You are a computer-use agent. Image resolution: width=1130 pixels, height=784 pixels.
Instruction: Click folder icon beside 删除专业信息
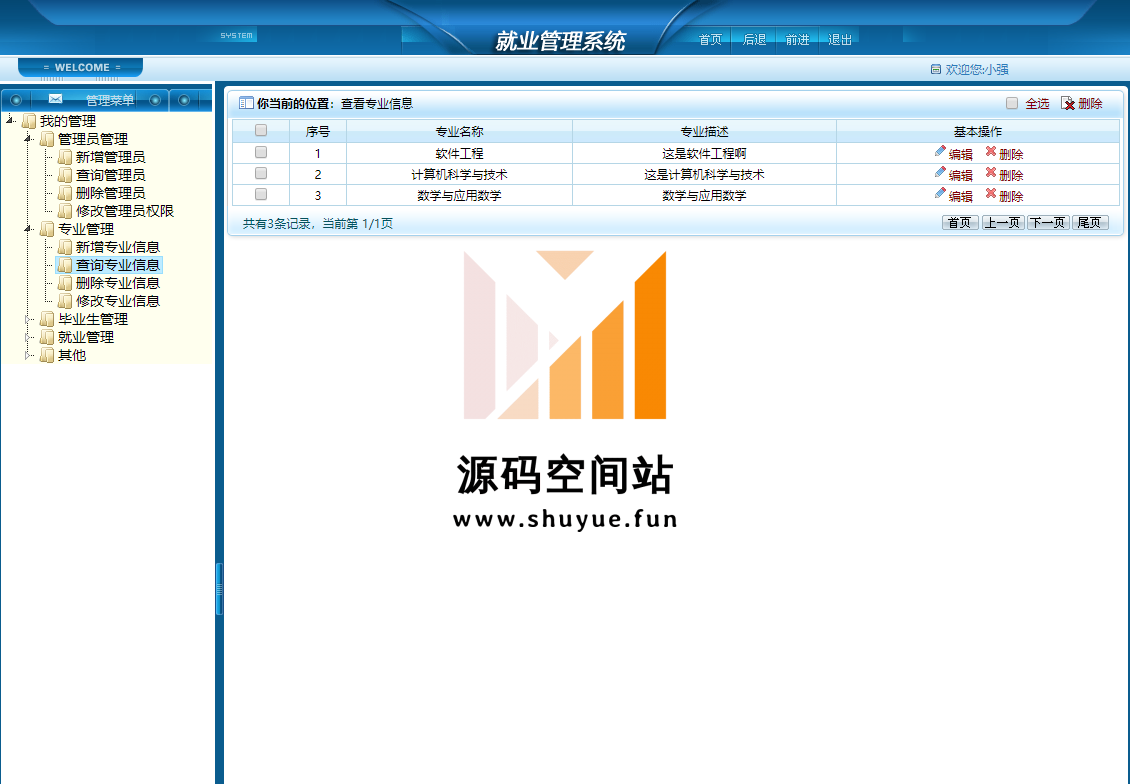click(x=65, y=283)
